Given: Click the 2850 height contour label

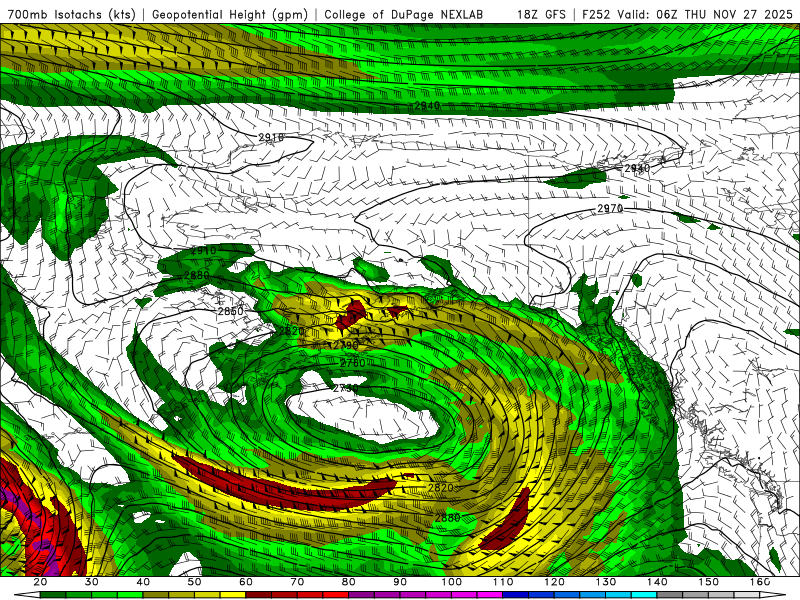Looking at the screenshot, I should tap(231, 311).
